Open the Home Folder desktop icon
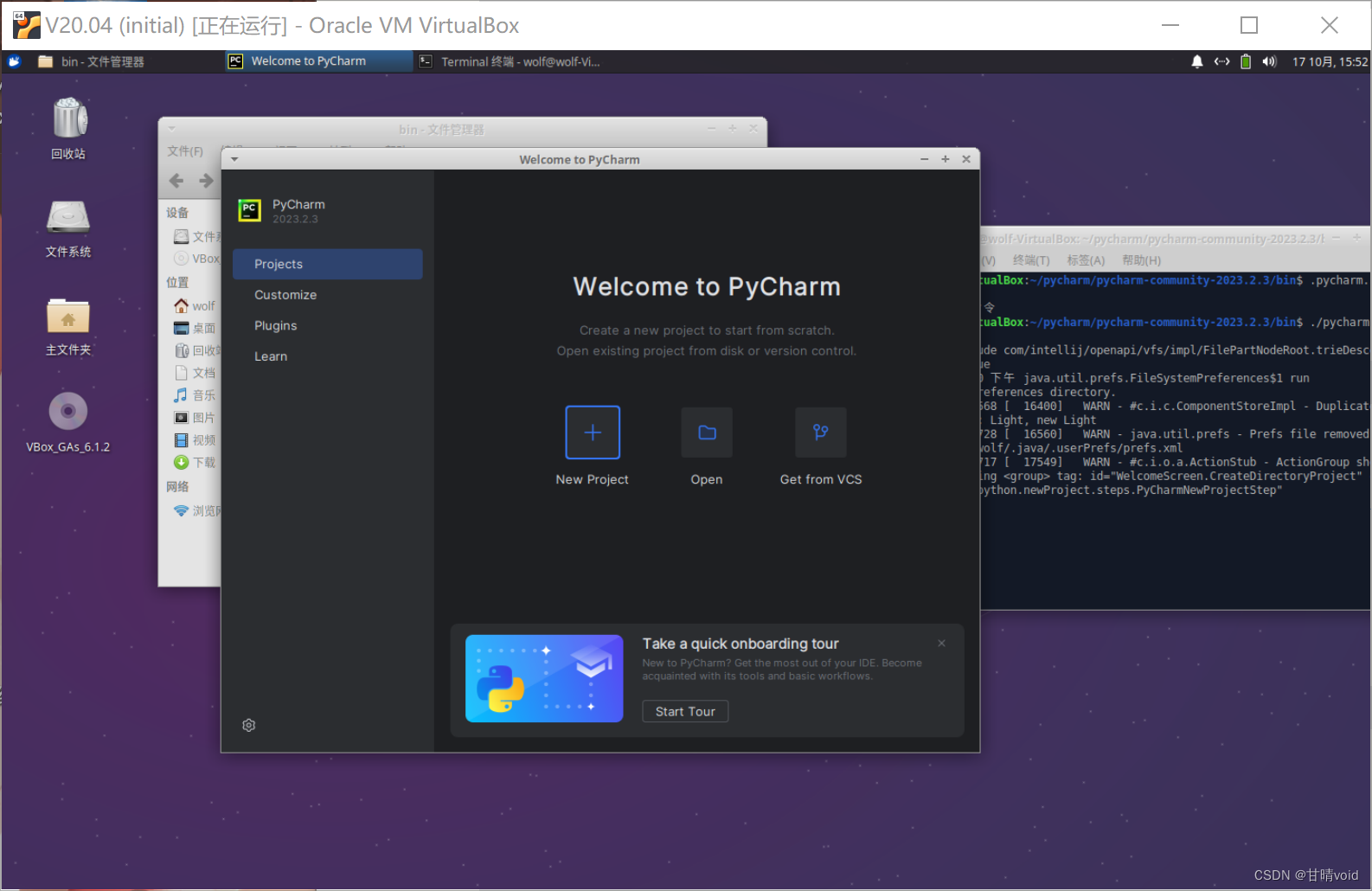Viewport: 1372px width, 891px height. (68, 327)
